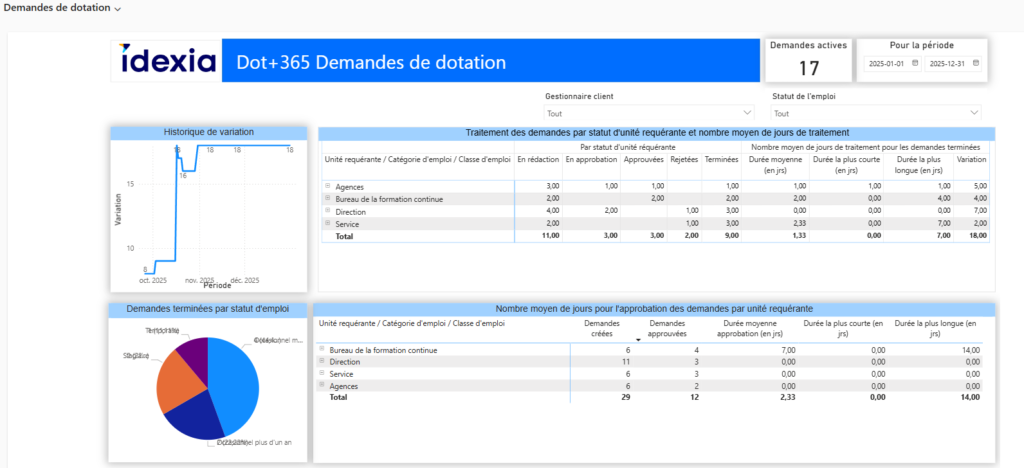Open the start date calendar picker icon
This screenshot has width=1024, height=468.
coord(915,64)
